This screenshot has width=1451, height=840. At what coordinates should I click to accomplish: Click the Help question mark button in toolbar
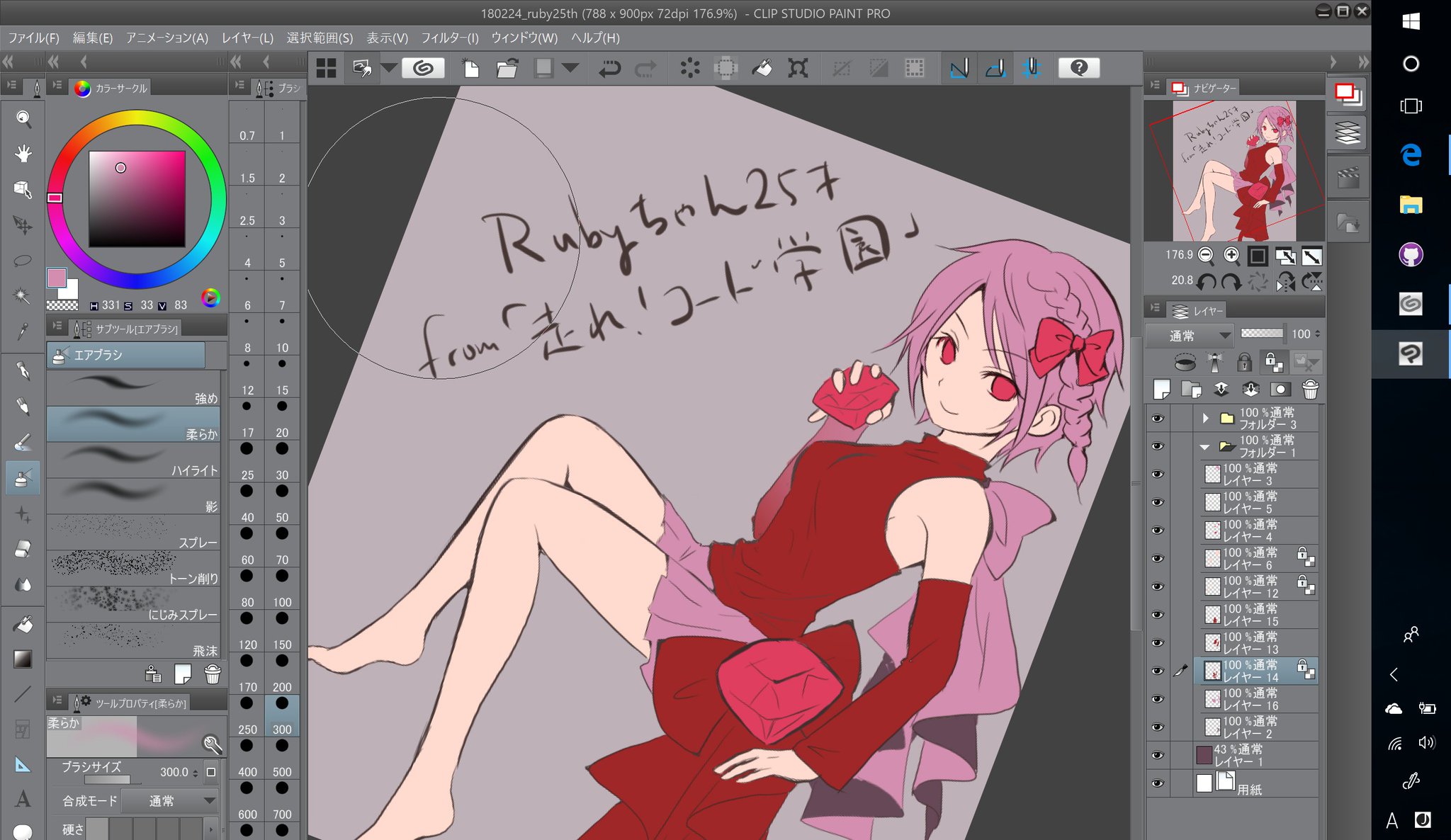[x=1078, y=68]
